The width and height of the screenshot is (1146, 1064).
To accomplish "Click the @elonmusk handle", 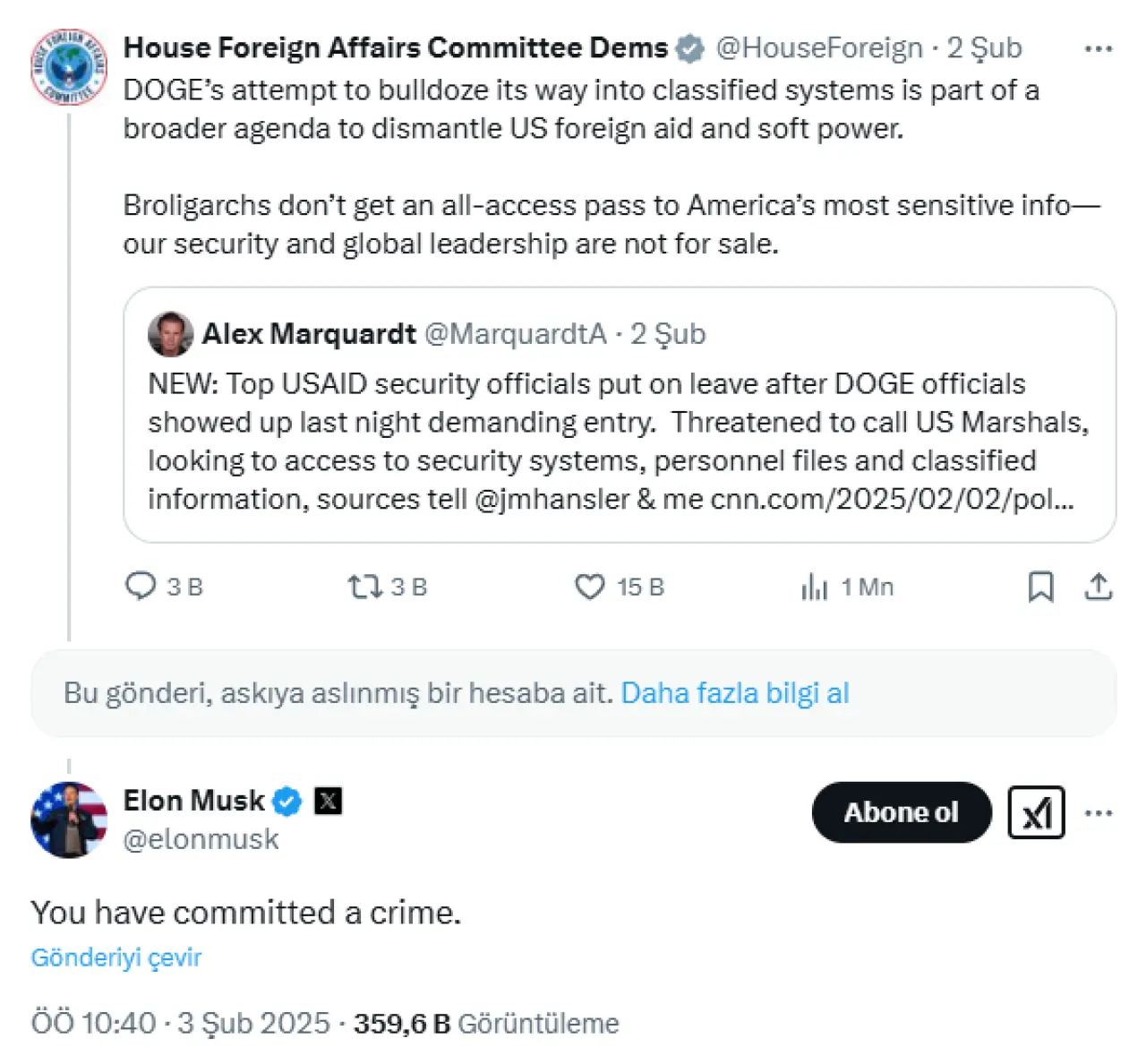I will (201, 839).
